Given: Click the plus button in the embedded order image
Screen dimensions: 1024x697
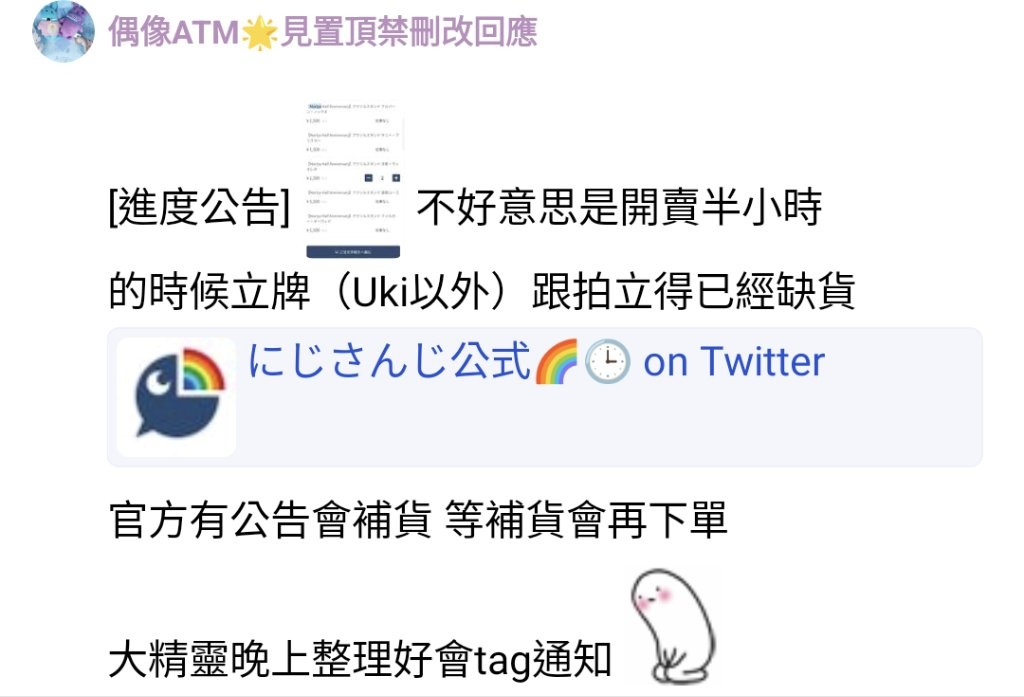Looking at the screenshot, I should [x=396, y=178].
